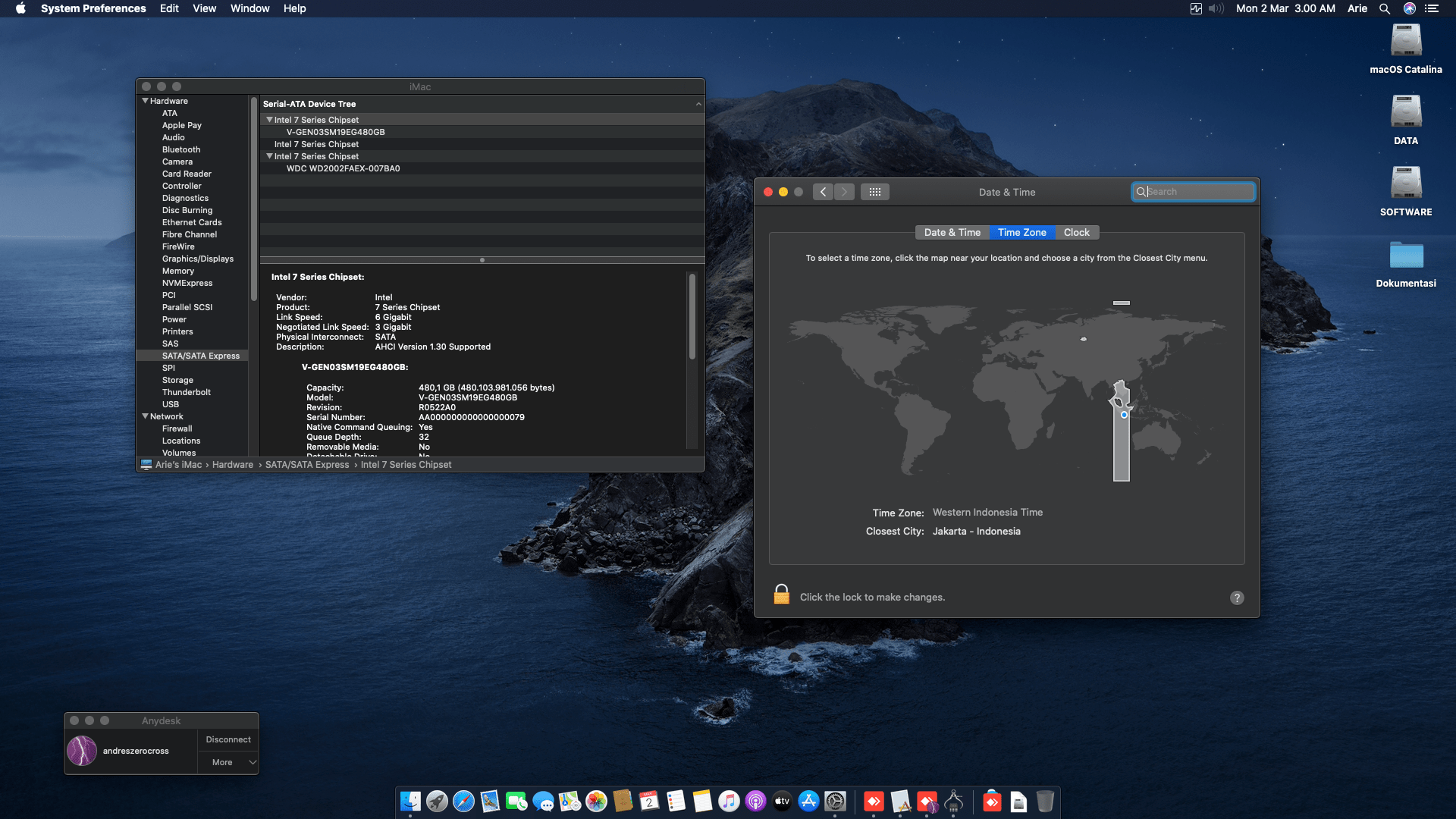Image resolution: width=1456 pixels, height=819 pixels.
Task: Open the Spotlight search in the menu bar
Action: pos(1385,8)
